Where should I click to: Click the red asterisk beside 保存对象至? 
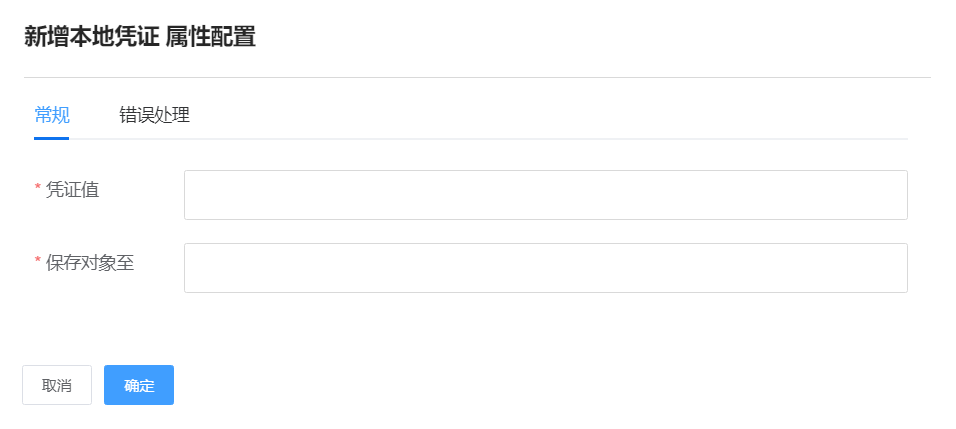pos(38,263)
